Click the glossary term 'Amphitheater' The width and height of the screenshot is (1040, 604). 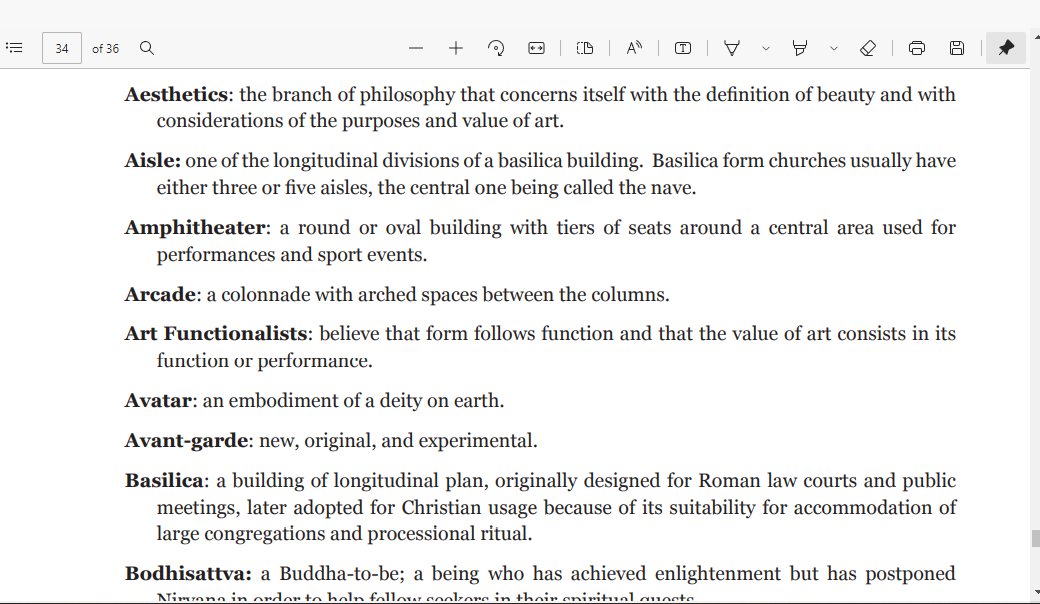(195, 228)
